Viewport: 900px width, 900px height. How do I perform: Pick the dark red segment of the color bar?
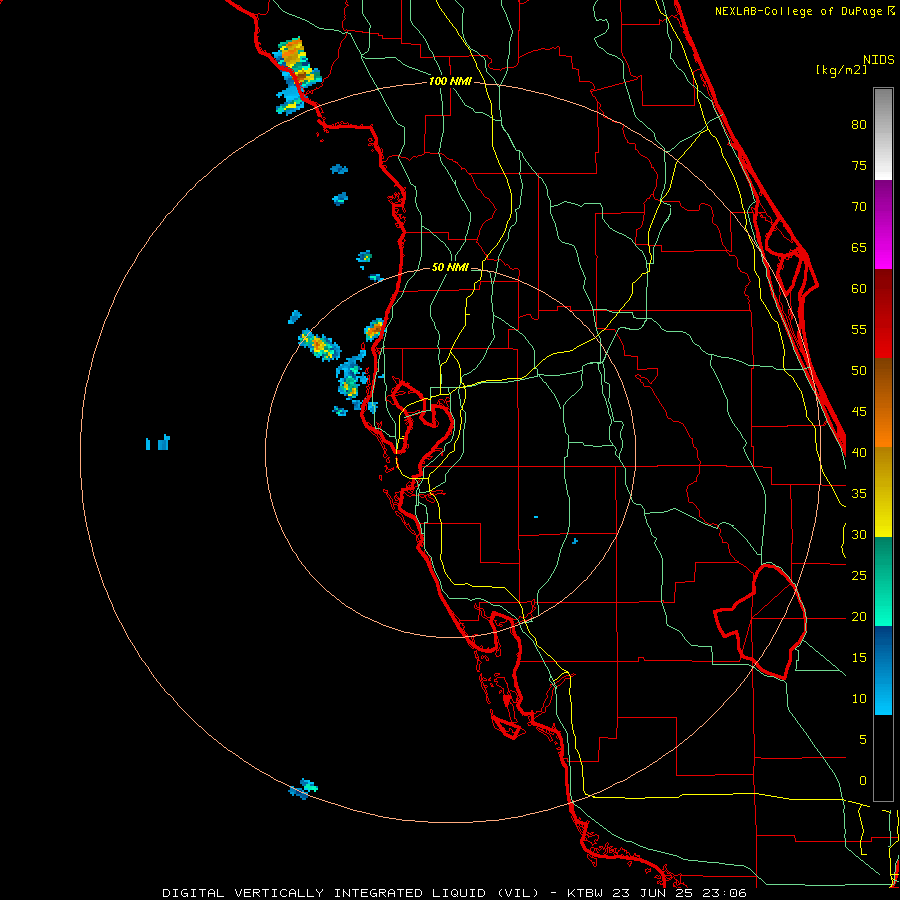883,314
